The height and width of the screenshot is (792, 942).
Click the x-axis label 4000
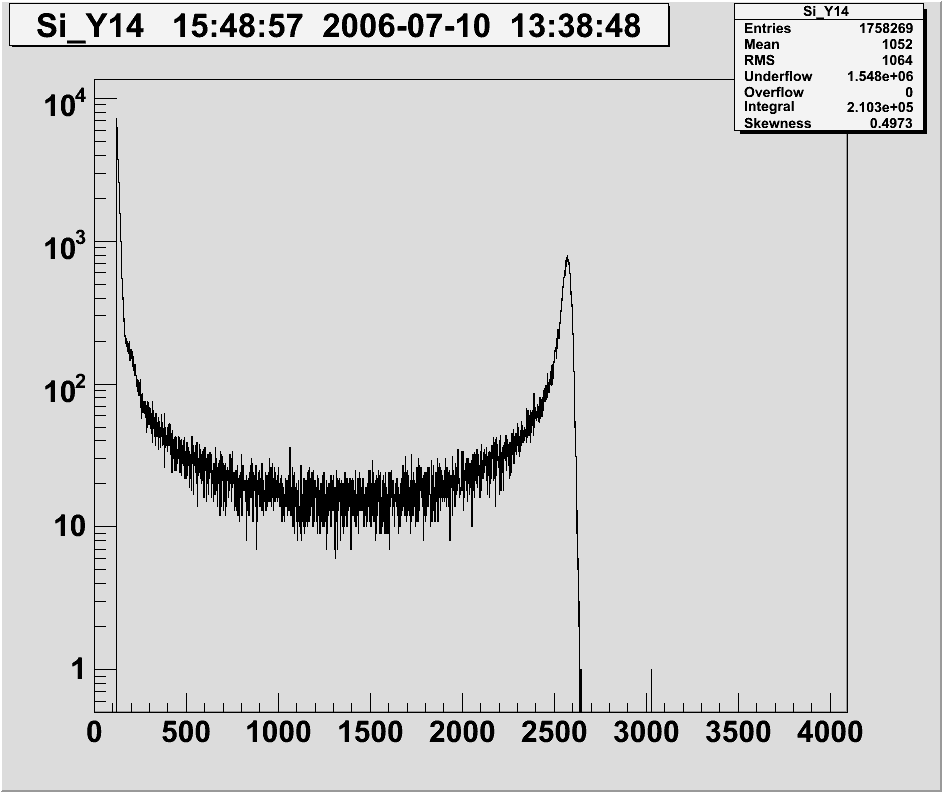point(830,733)
